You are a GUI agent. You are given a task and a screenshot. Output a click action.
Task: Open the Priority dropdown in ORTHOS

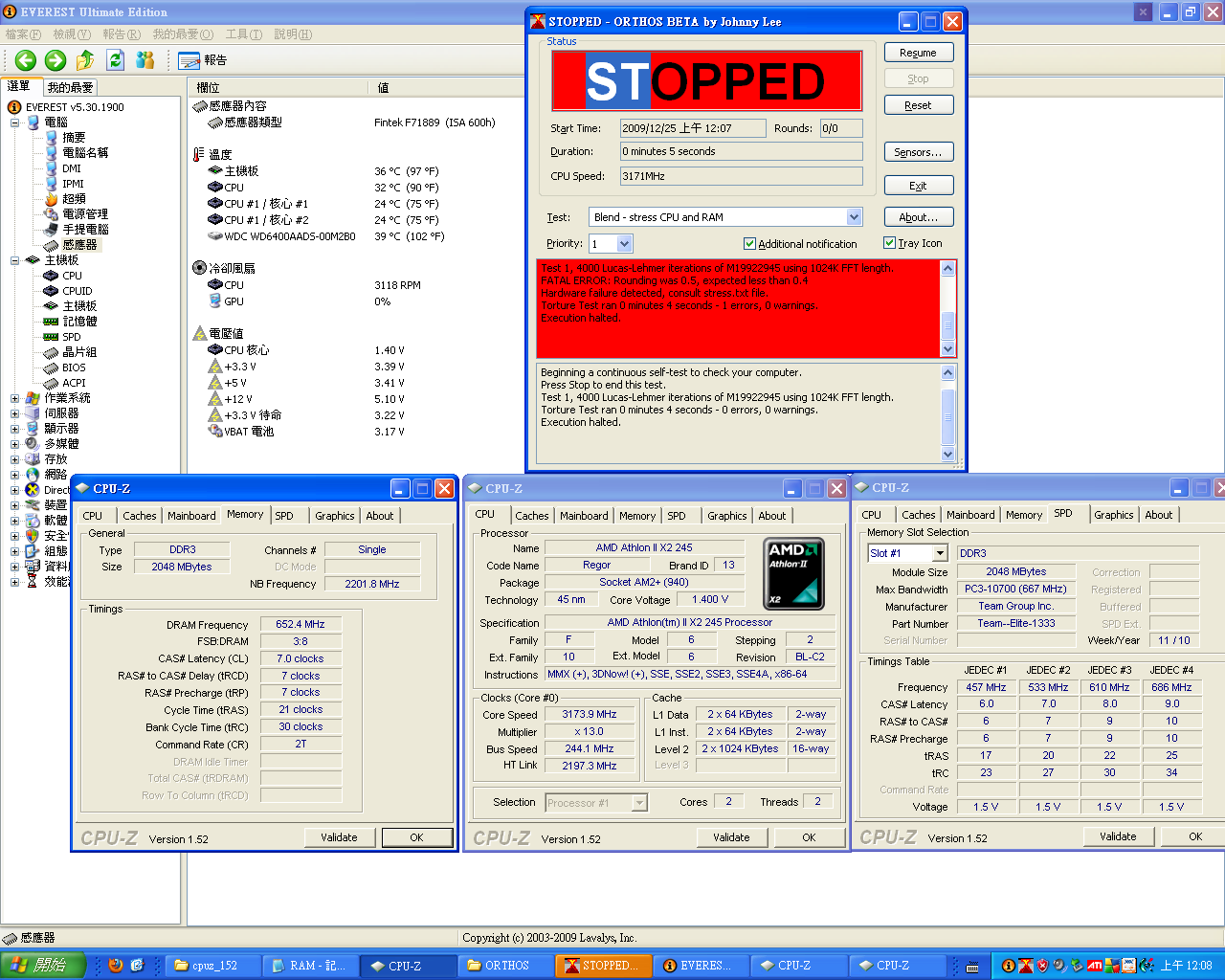[624, 244]
